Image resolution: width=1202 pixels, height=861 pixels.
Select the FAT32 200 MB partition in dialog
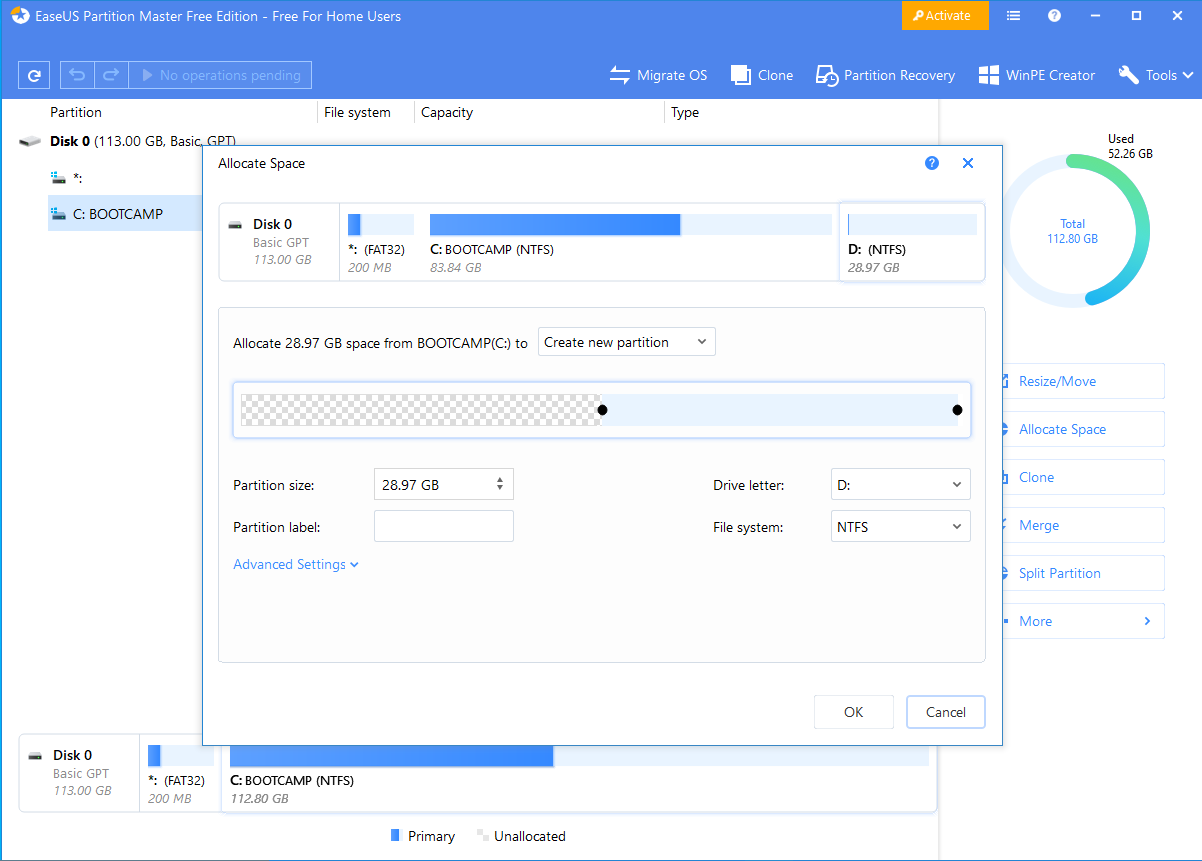380,242
